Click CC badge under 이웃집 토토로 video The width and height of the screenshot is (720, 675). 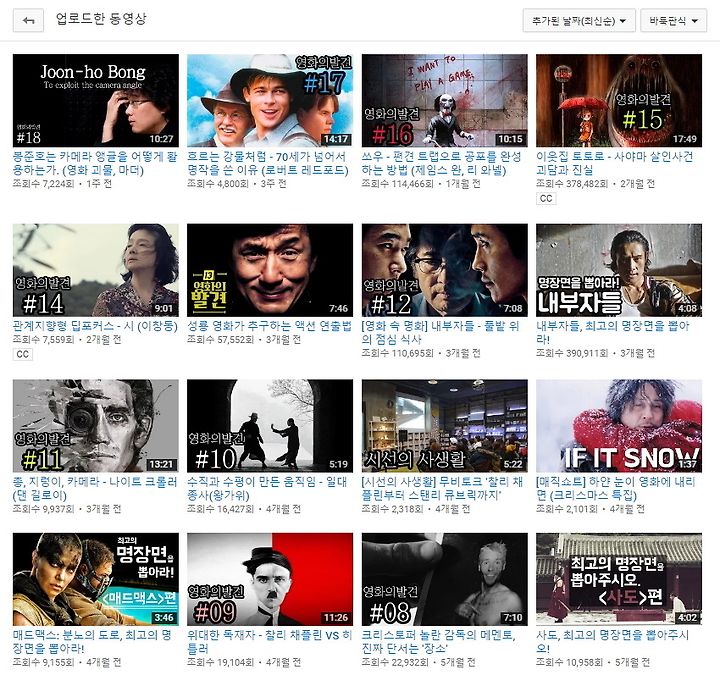(x=546, y=198)
